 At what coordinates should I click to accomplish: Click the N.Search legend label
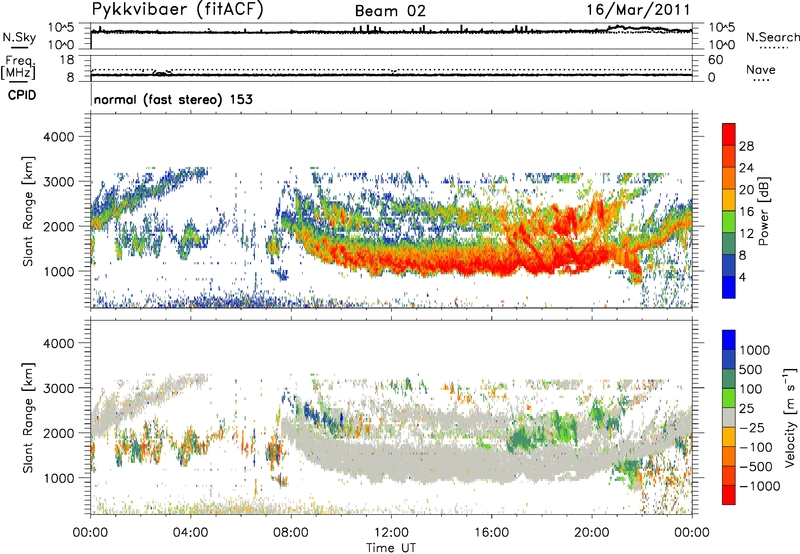coord(772,37)
